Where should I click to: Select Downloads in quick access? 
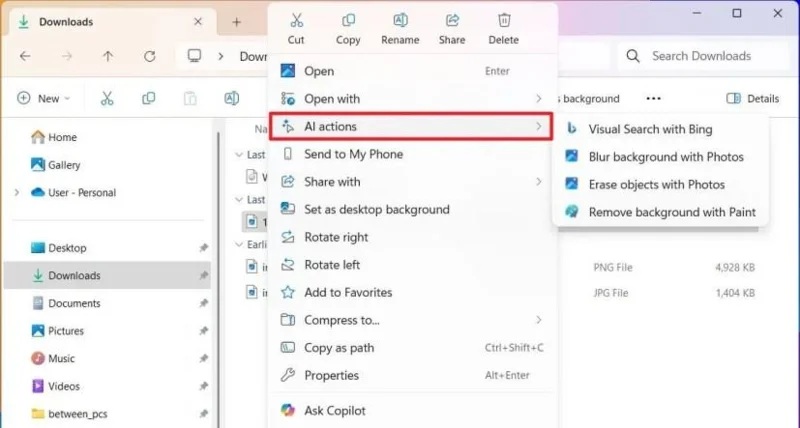click(107, 275)
